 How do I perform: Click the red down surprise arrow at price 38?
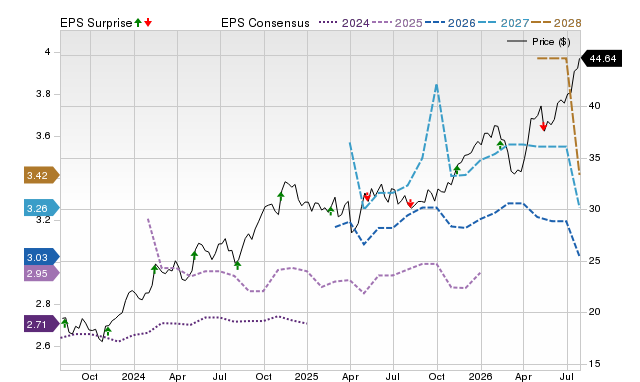pos(543,127)
